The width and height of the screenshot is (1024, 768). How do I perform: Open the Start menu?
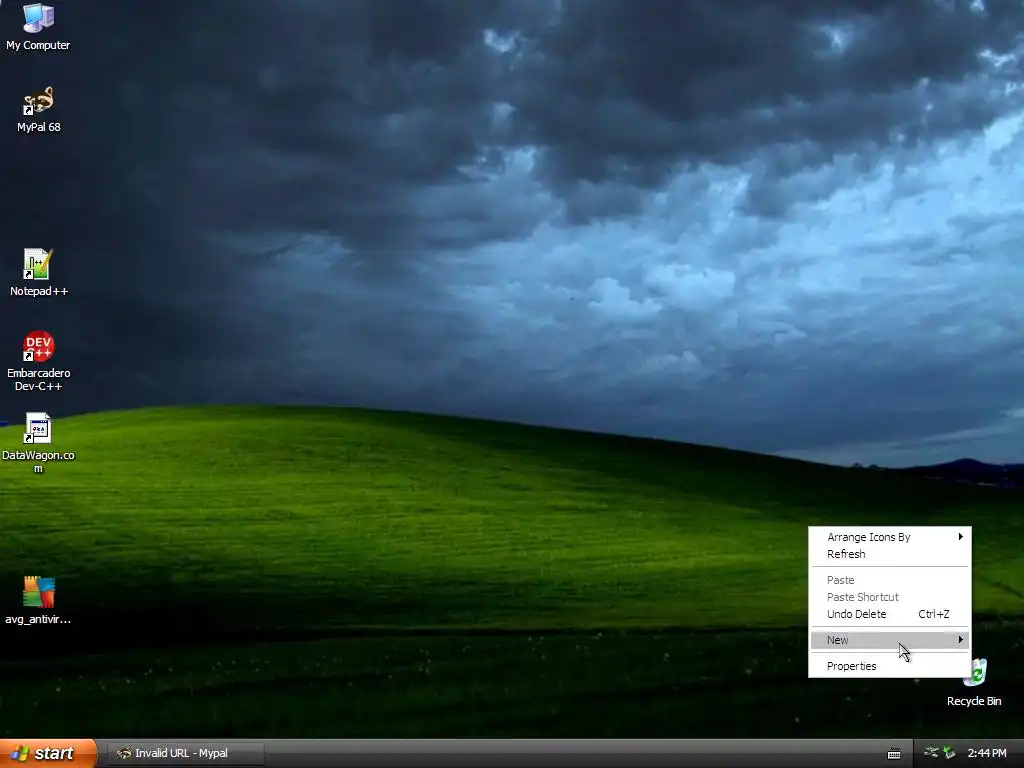click(x=48, y=753)
